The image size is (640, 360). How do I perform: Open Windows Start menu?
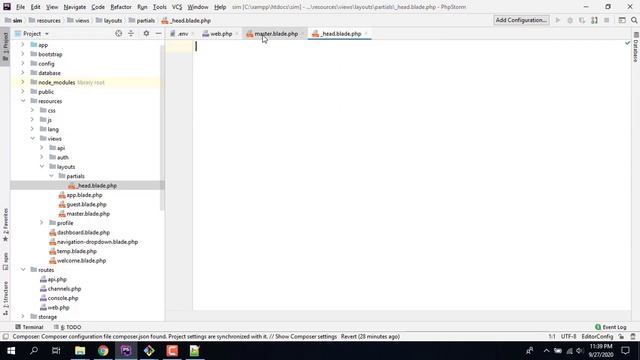point(11,351)
